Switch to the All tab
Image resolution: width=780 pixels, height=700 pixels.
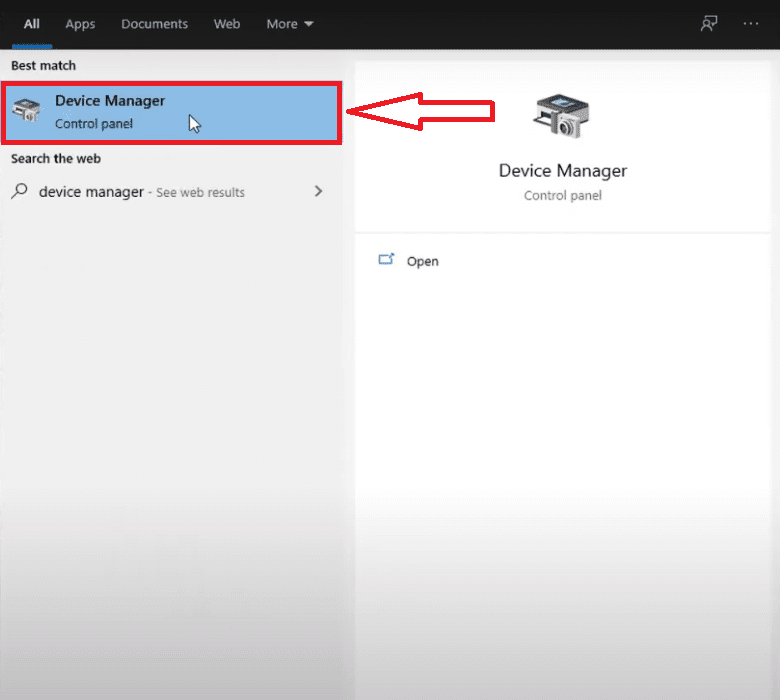coord(32,24)
